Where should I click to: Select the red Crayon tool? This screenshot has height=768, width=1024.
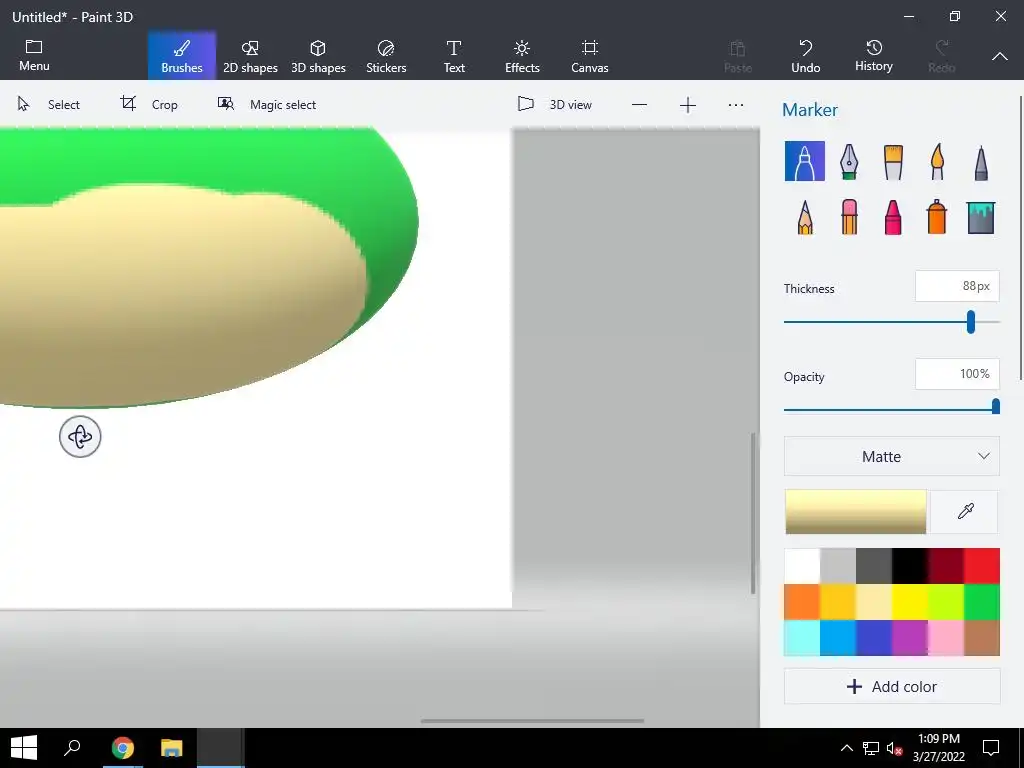click(x=893, y=217)
